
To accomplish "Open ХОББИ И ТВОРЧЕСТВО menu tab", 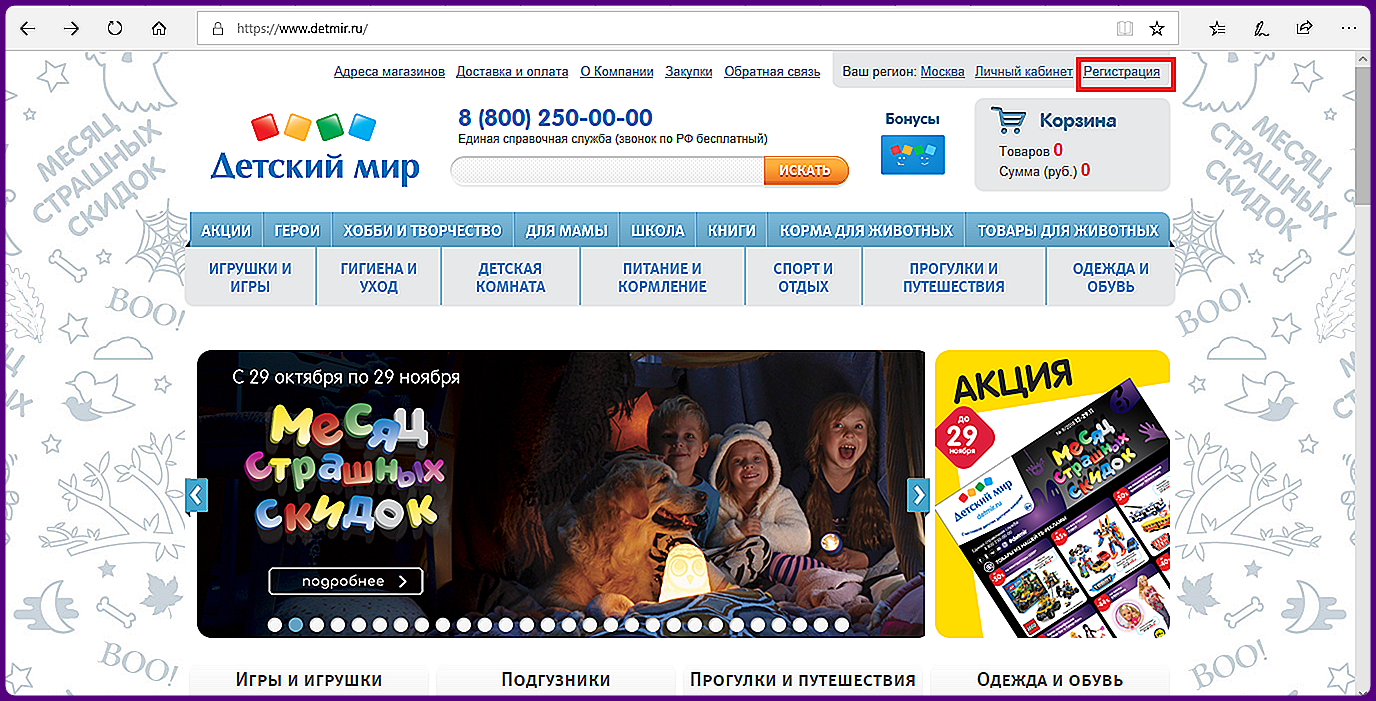I will point(423,230).
